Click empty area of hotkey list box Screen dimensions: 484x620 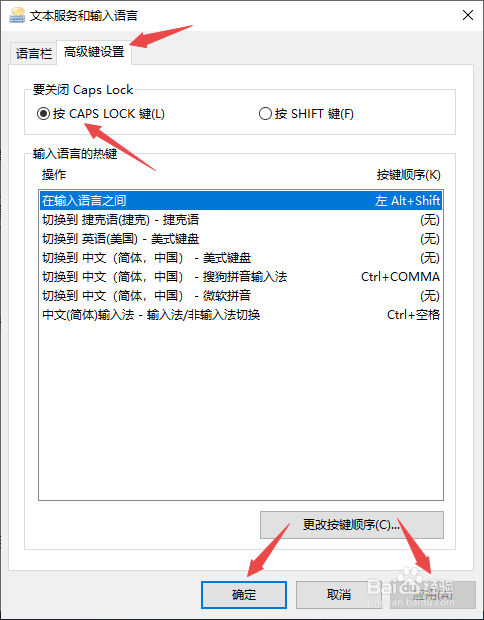241,411
